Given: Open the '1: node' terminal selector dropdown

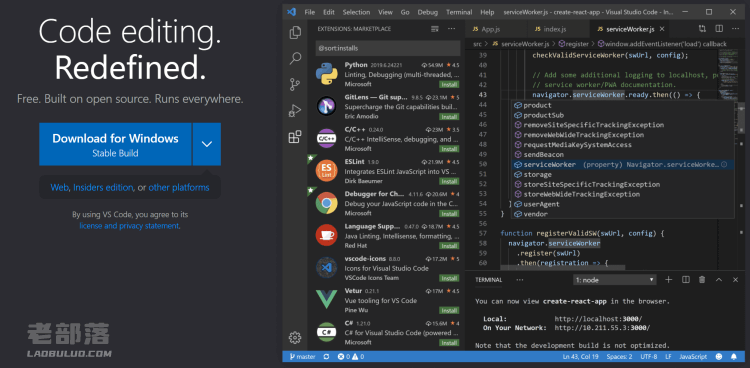Looking at the screenshot, I should [615, 280].
